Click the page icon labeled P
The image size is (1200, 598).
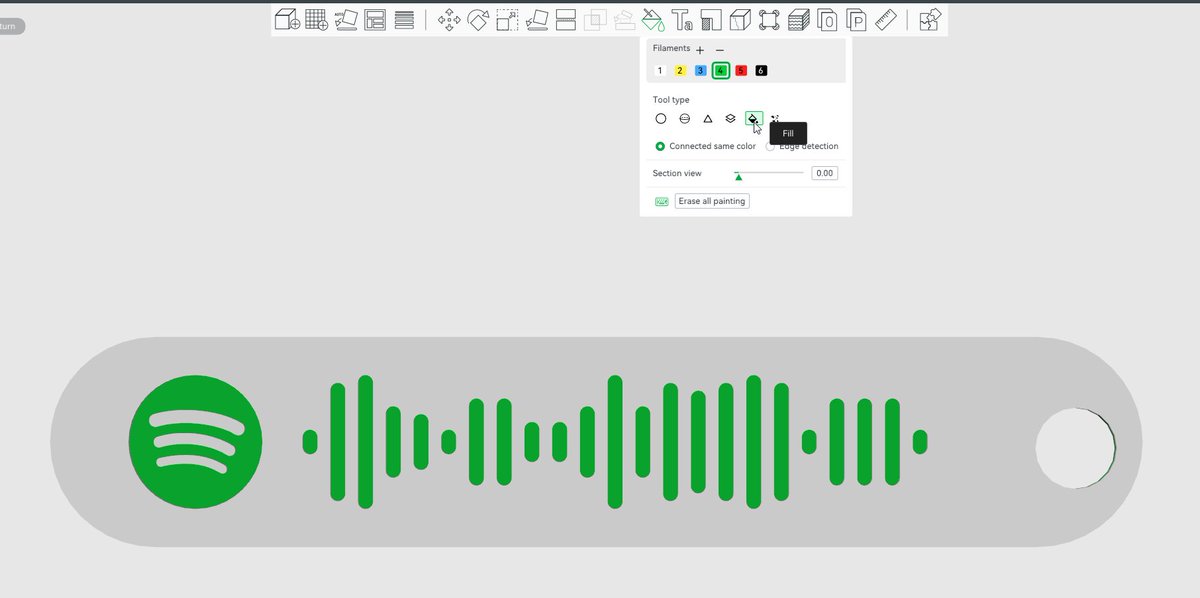click(x=856, y=20)
